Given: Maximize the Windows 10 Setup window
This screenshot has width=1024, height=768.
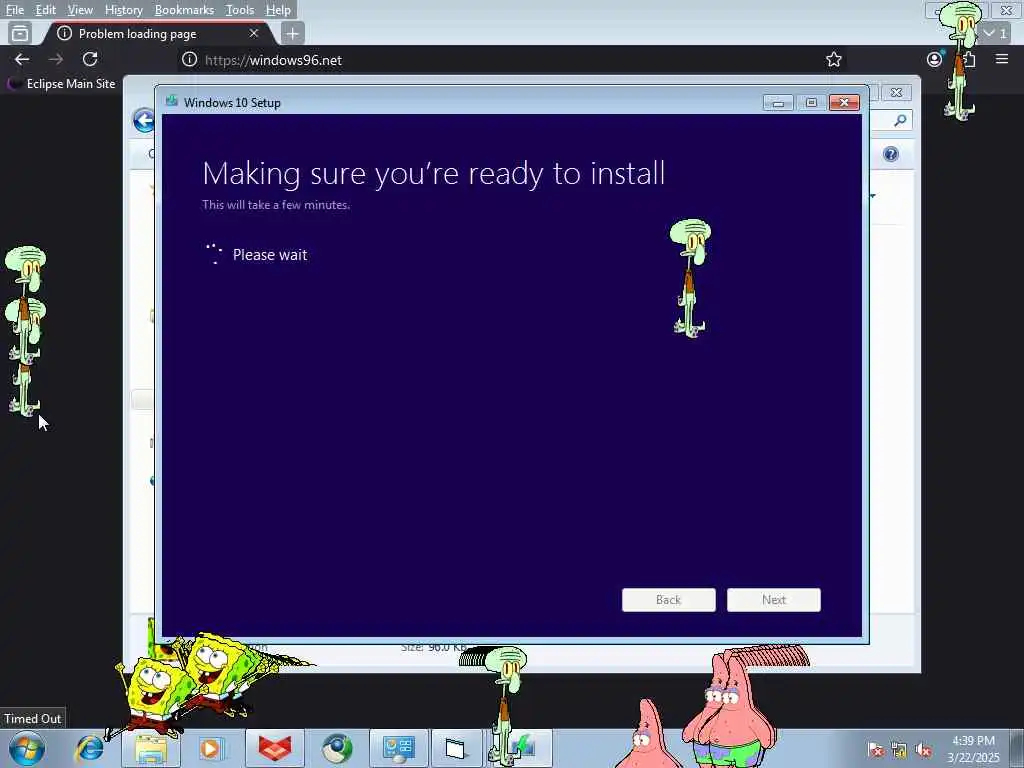Looking at the screenshot, I should [811, 103].
